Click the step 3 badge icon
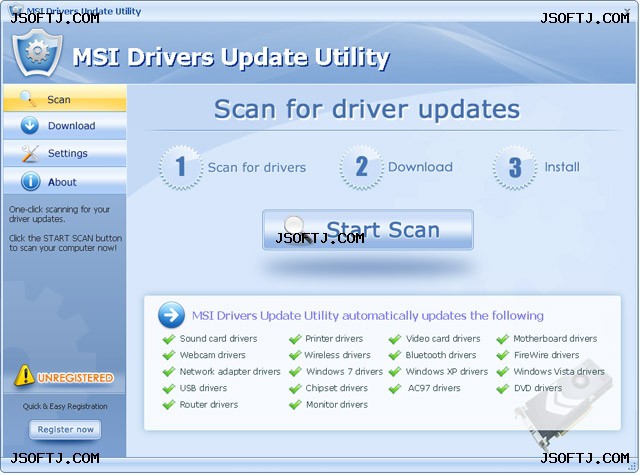Viewport: 640px width, 475px height. (x=515, y=167)
